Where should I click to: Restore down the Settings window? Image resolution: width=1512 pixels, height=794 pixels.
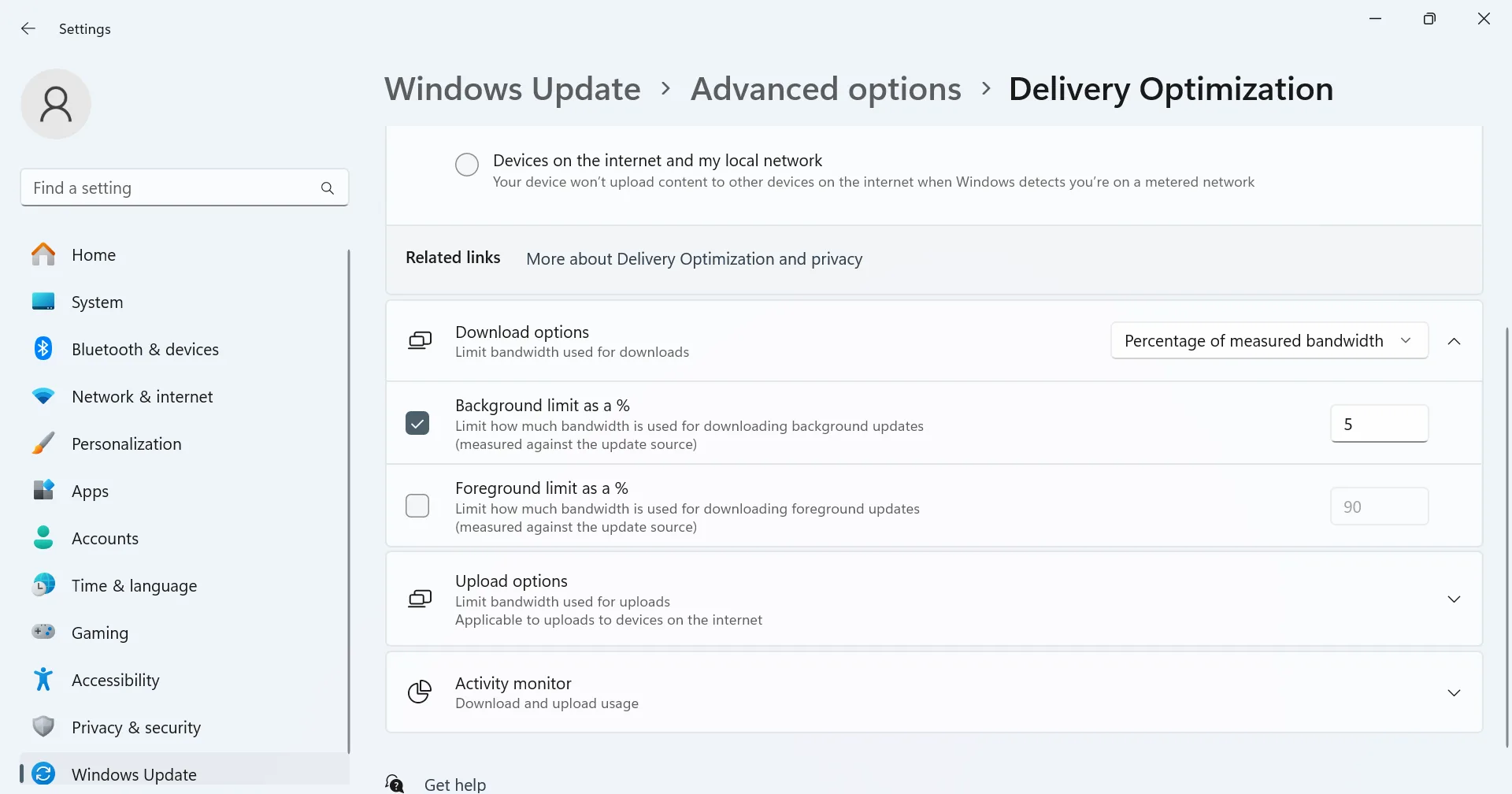click(x=1429, y=18)
